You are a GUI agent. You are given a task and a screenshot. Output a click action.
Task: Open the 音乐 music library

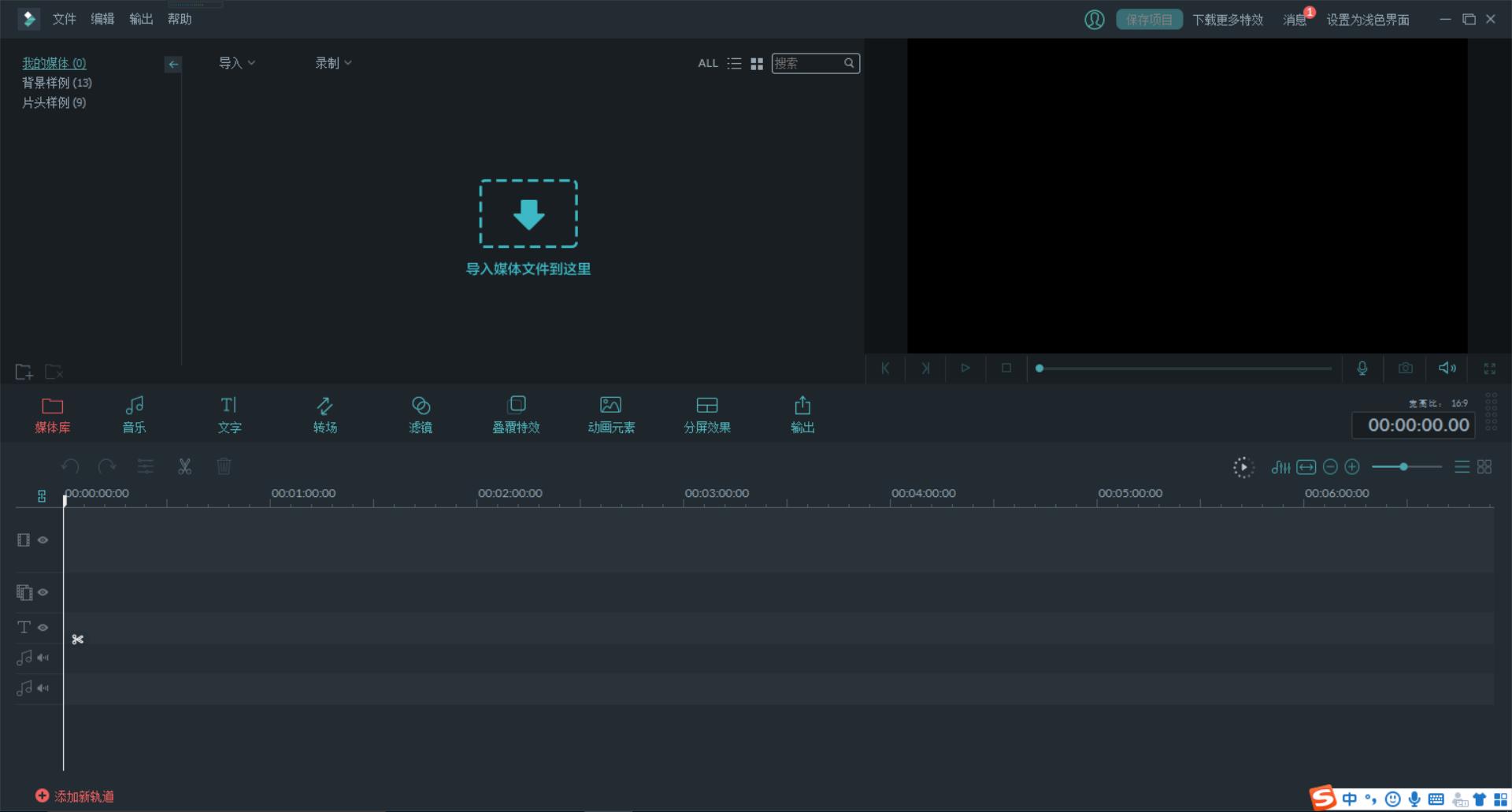pyautogui.click(x=134, y=414)
